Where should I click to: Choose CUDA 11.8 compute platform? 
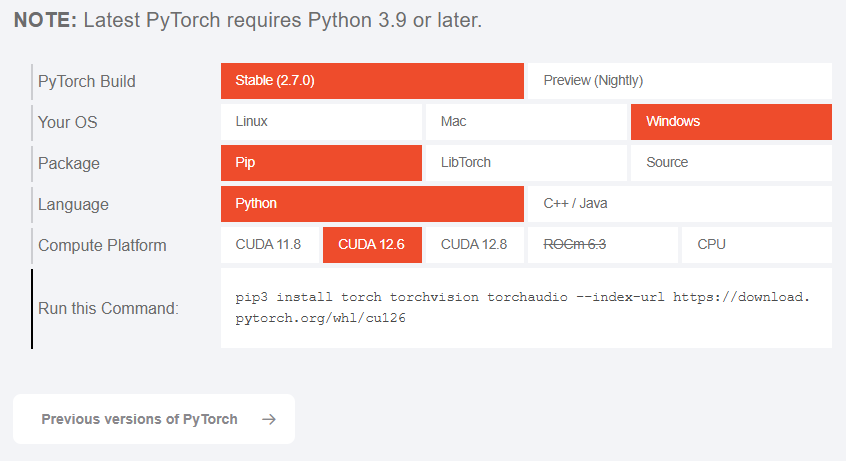point(268,245)
